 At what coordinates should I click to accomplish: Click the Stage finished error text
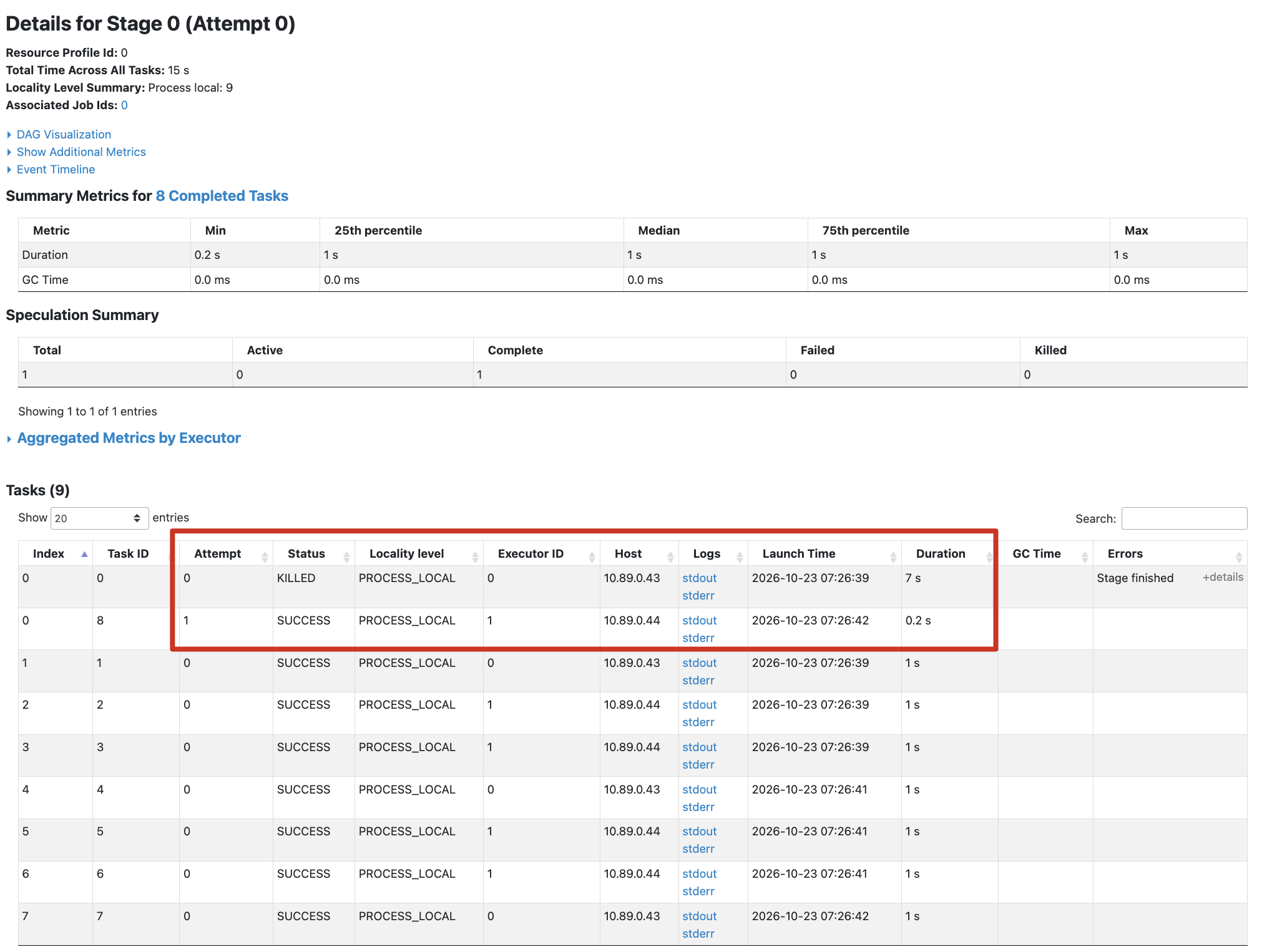(1135, 578)
